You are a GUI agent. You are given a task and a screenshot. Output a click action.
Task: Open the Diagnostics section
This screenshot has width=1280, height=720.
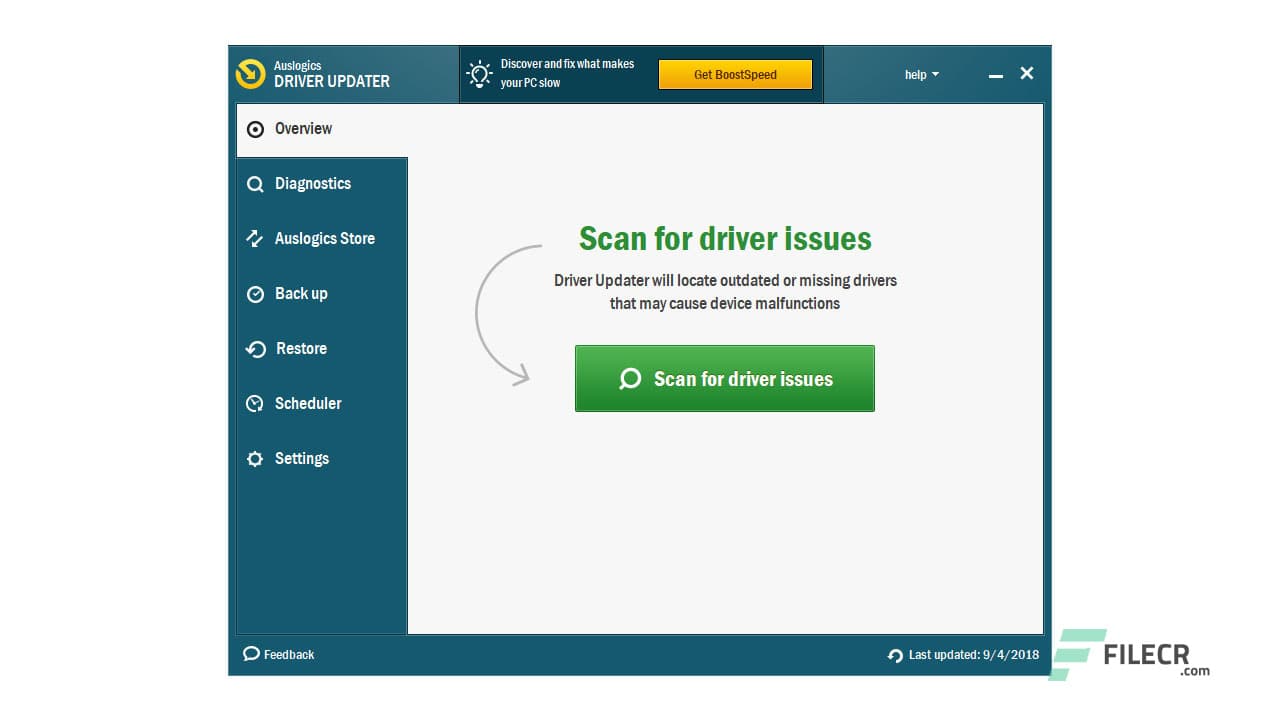pos(313,184)
